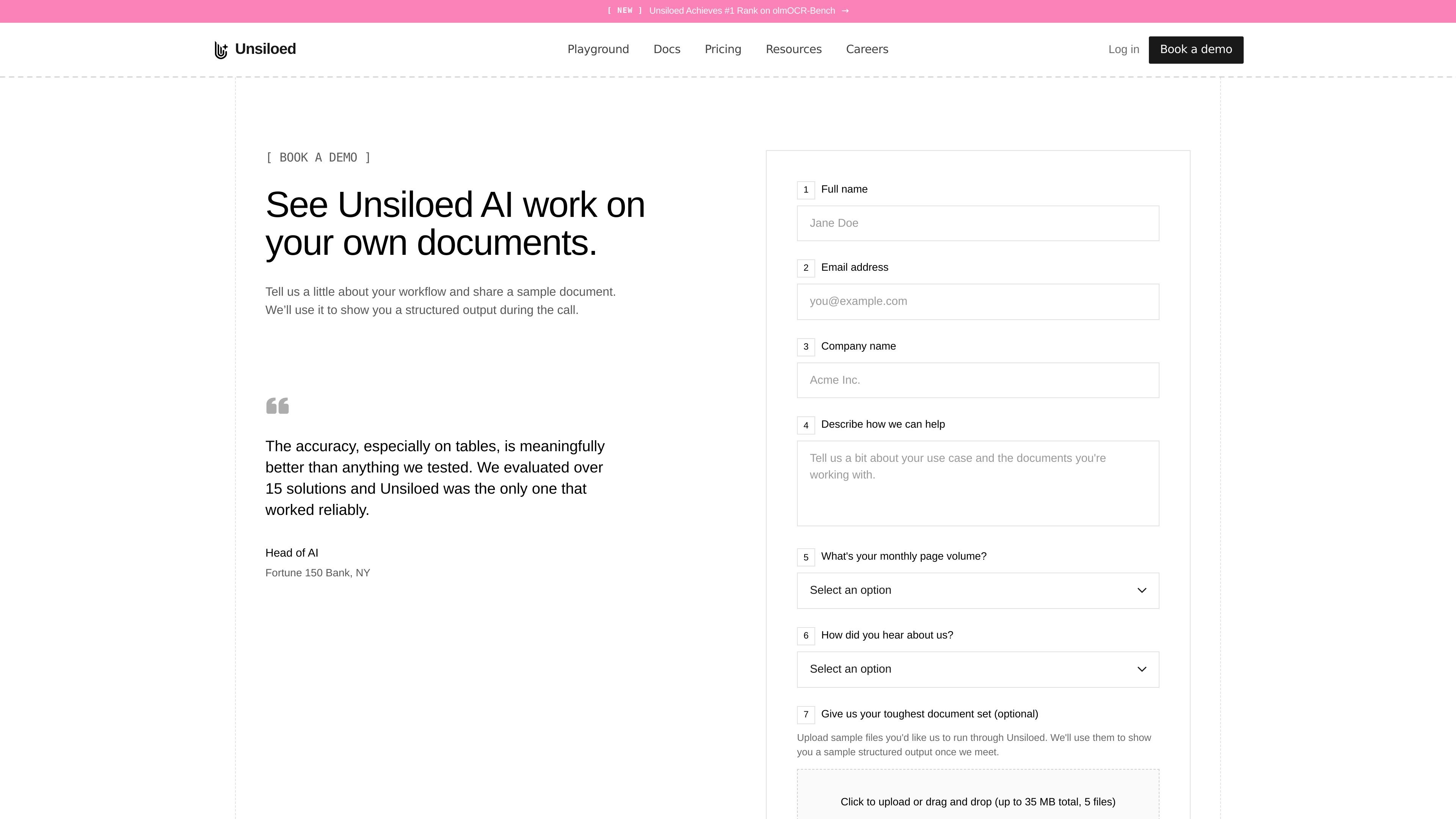This screenshot has width=1456, height=819.
Task: Focus the Company name input field
Action: pos(978,380)
